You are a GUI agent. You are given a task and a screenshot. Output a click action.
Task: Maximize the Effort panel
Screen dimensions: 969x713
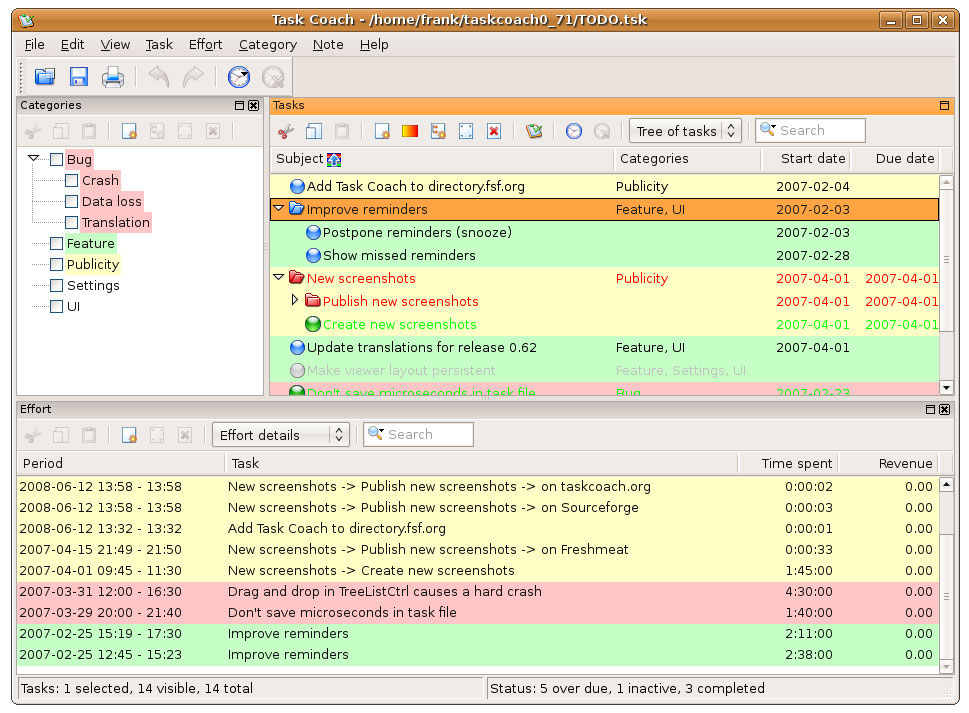(x=931, y=410)
